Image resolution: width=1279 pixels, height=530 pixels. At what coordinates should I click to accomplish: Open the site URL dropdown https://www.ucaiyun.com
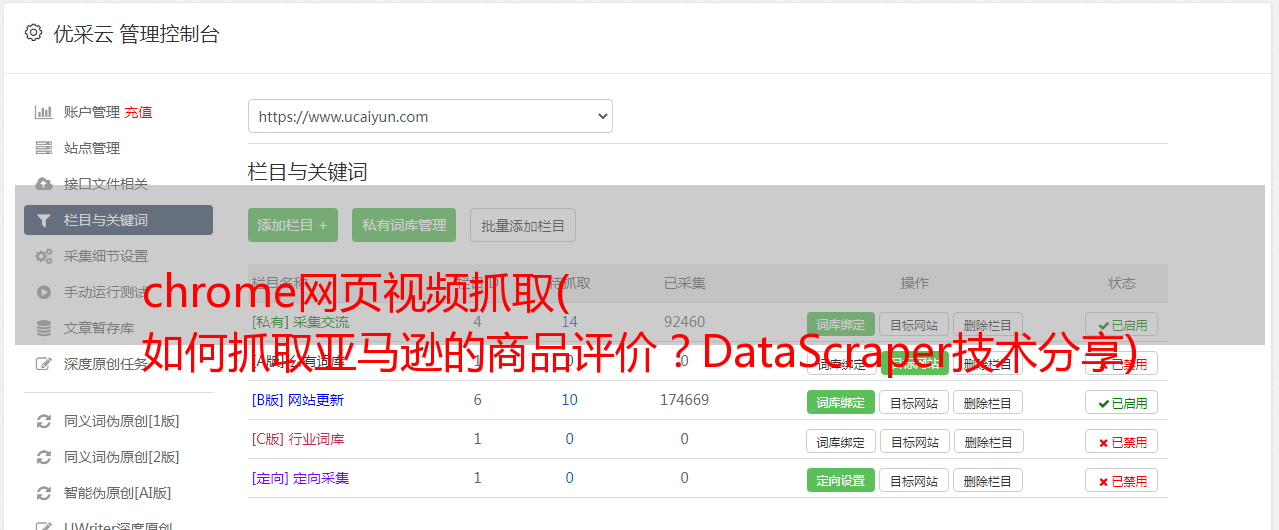pos(430,116)
